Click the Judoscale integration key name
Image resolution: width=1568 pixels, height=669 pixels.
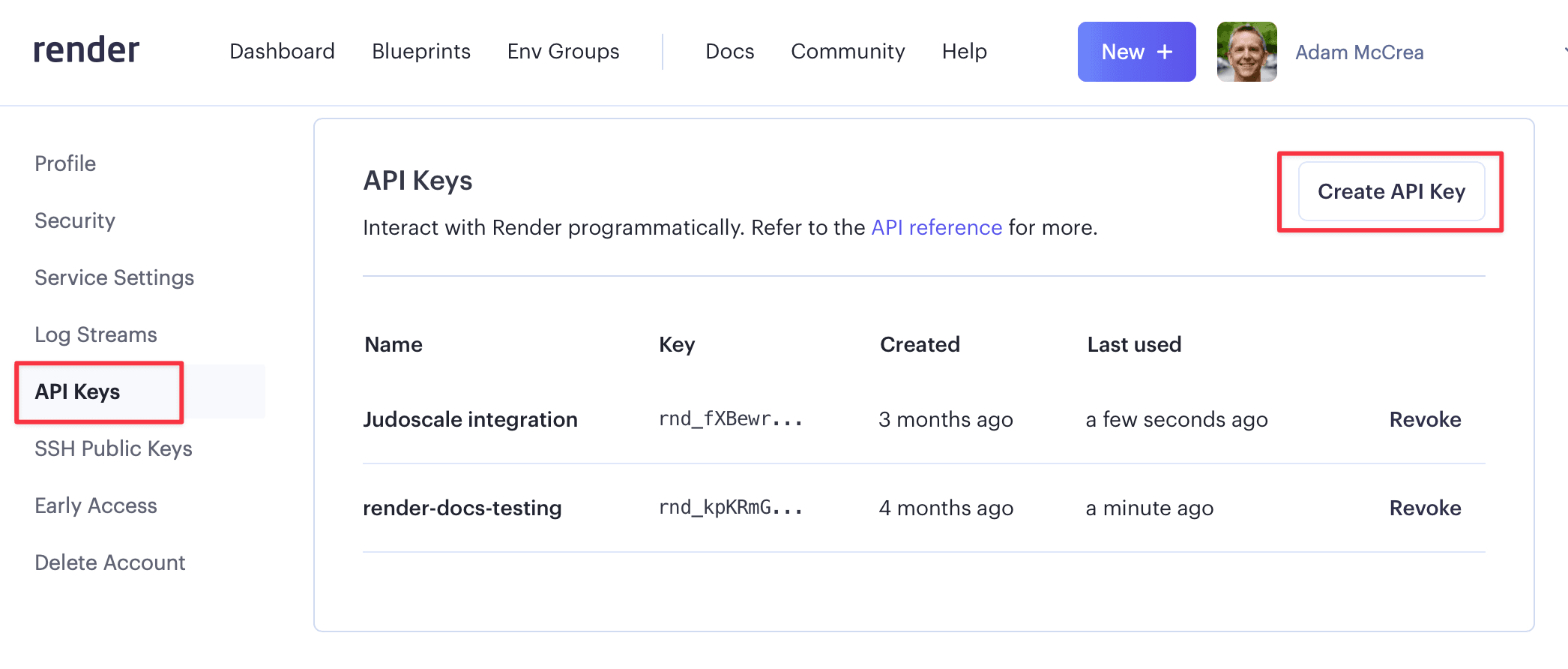[470, 419]
